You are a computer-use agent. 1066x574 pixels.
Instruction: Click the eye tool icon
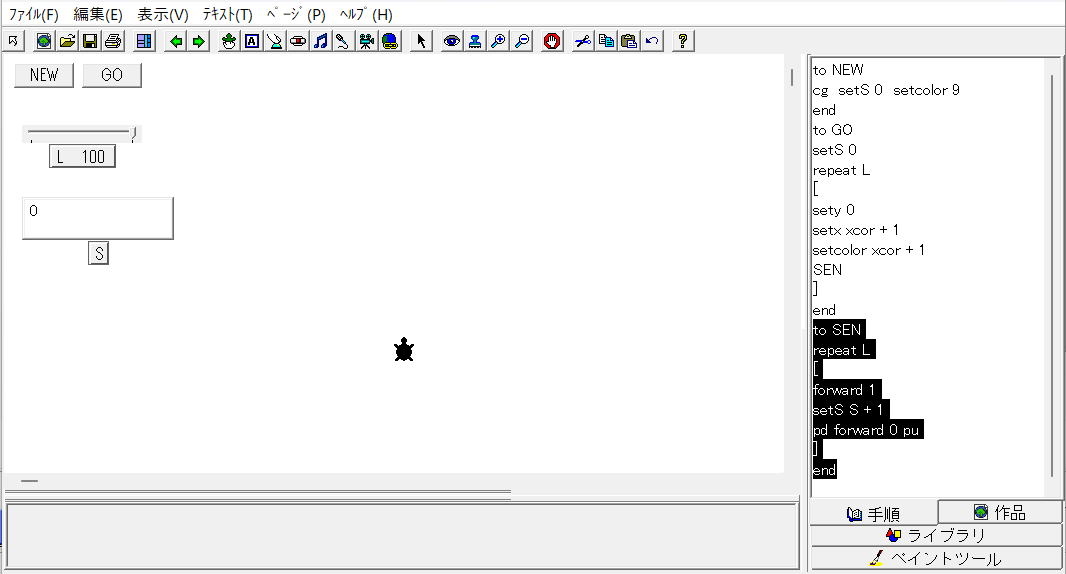[x=451, y=41]
